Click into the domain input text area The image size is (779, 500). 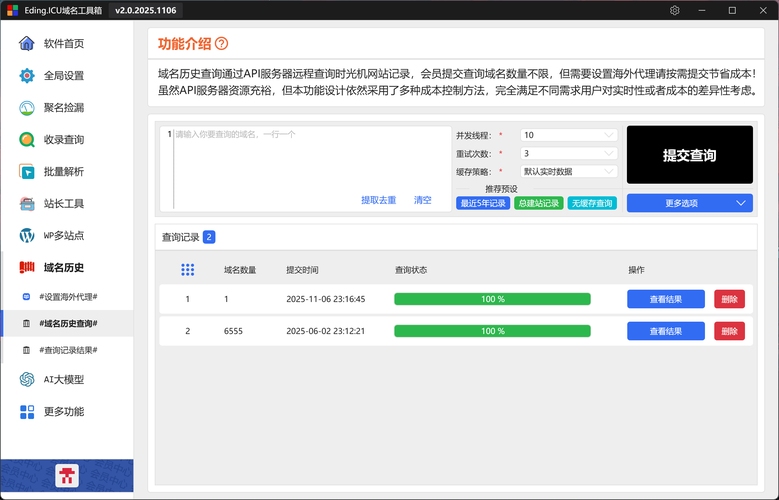[306, 169]
